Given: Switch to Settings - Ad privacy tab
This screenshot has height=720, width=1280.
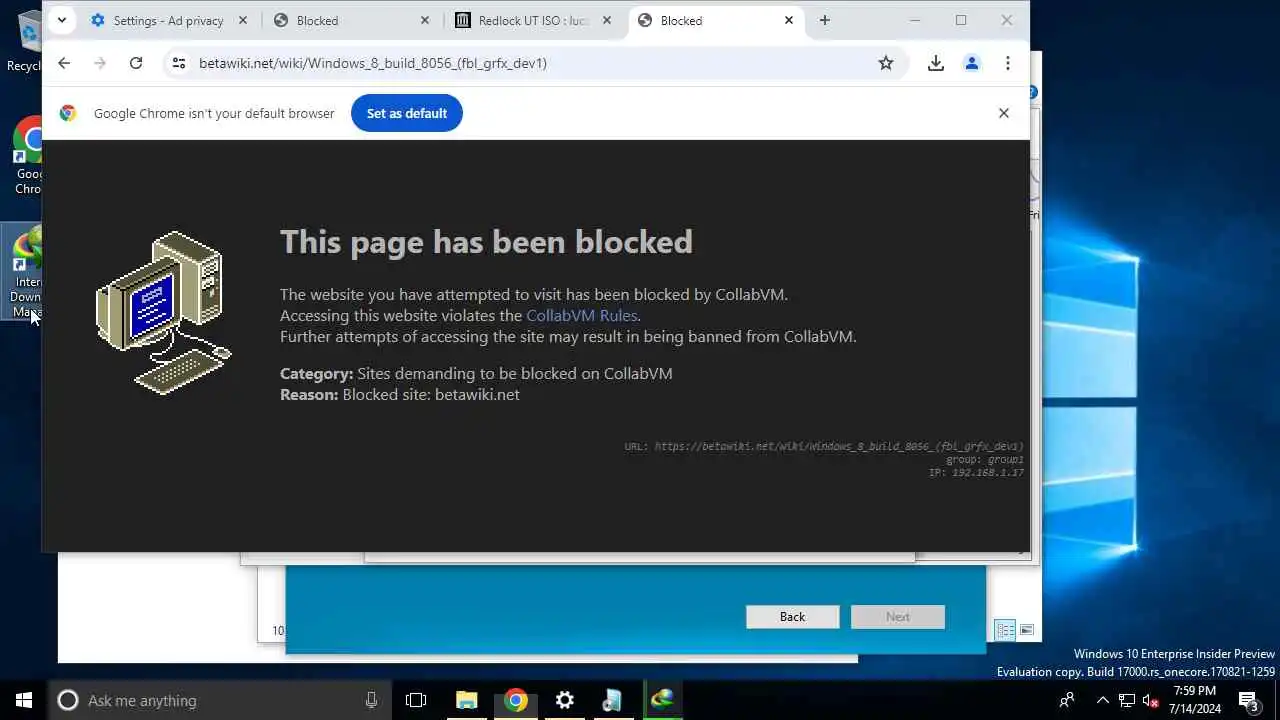Looking at the screenshot, I should click(x=170, y=20).
